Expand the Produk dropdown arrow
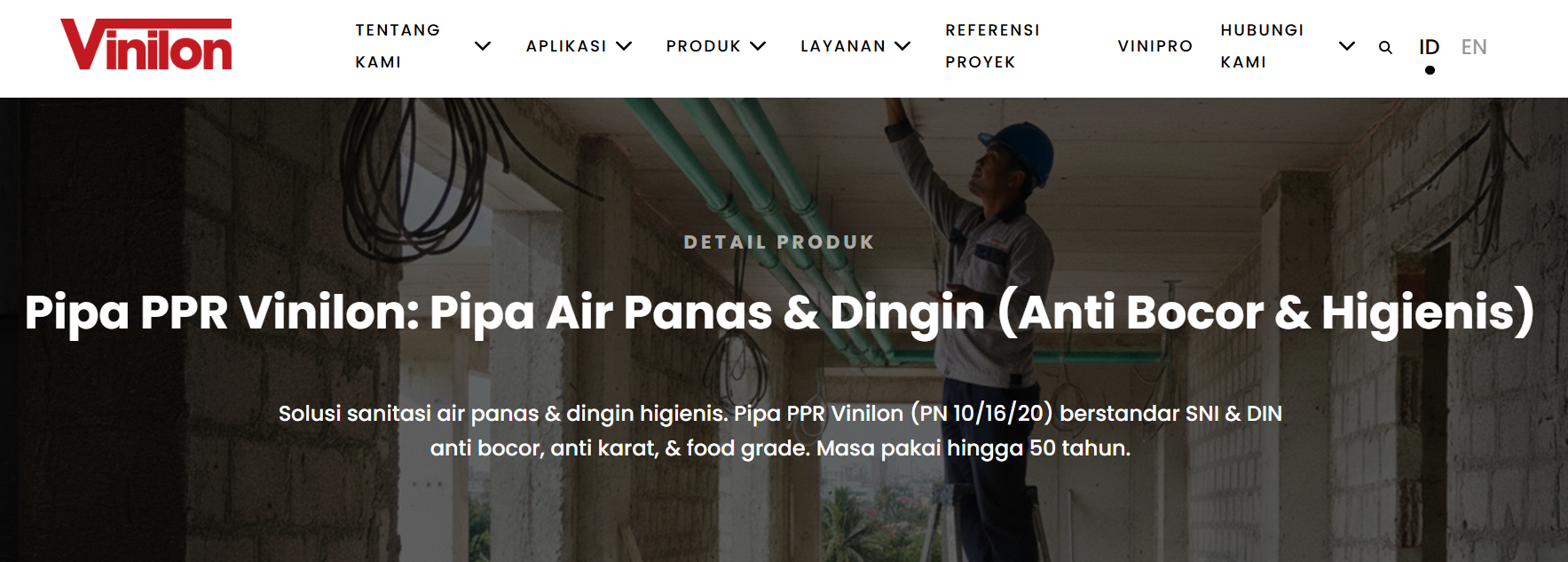Viewport: 1568px width, 562px height. click(x=758, y=46)
